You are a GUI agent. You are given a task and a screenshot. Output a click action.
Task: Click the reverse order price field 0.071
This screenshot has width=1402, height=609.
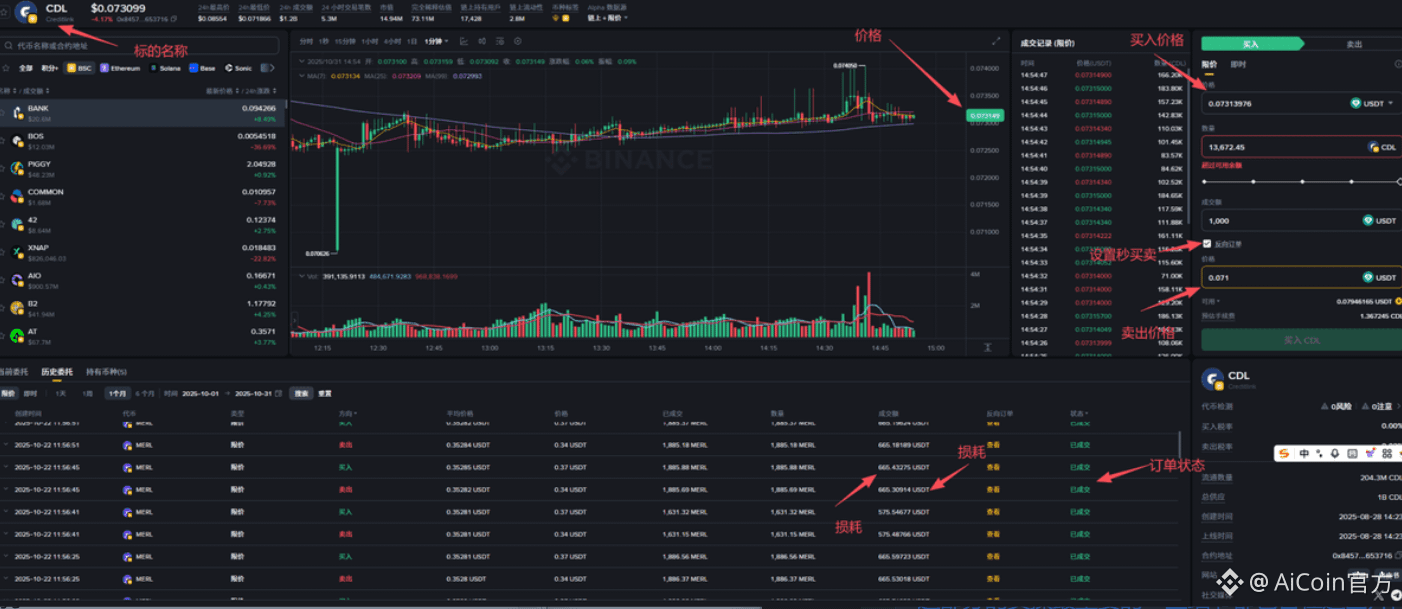click(1301, 277)
